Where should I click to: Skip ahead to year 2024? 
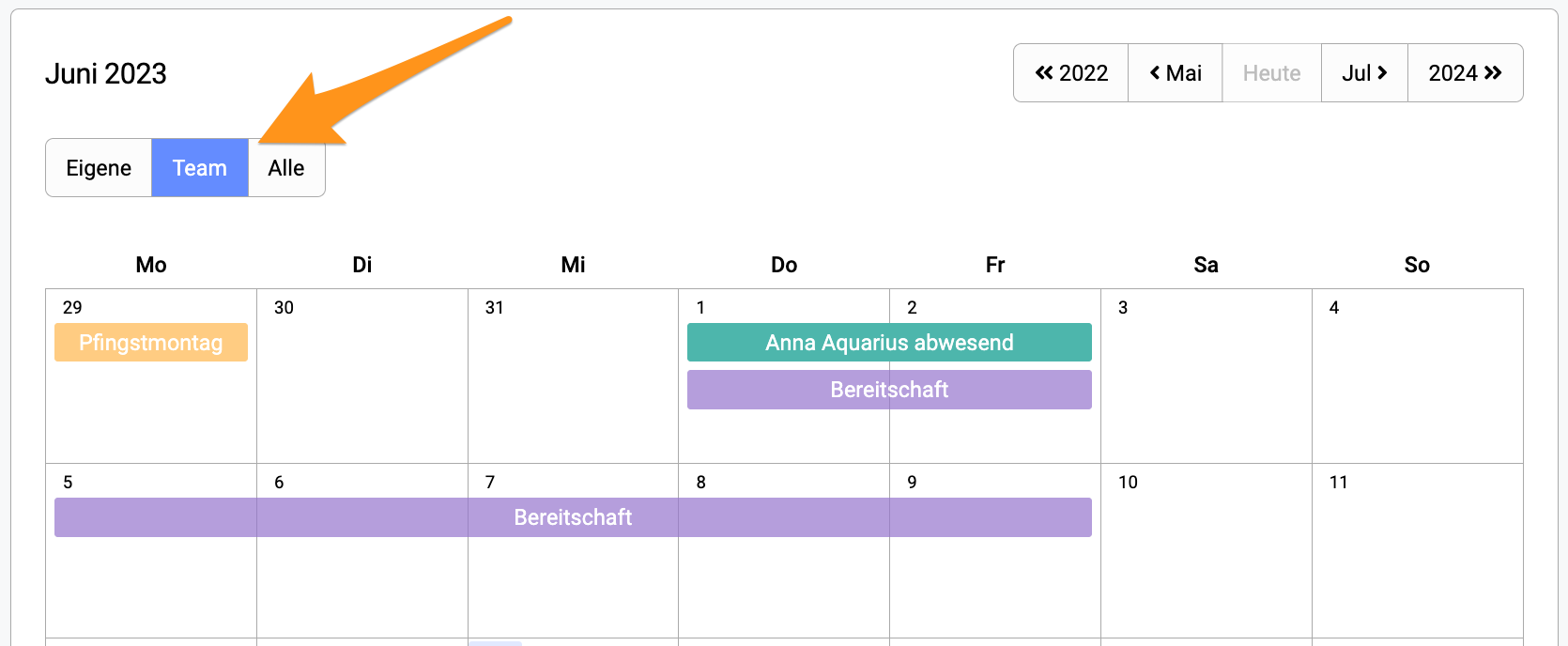(1465, 73)
